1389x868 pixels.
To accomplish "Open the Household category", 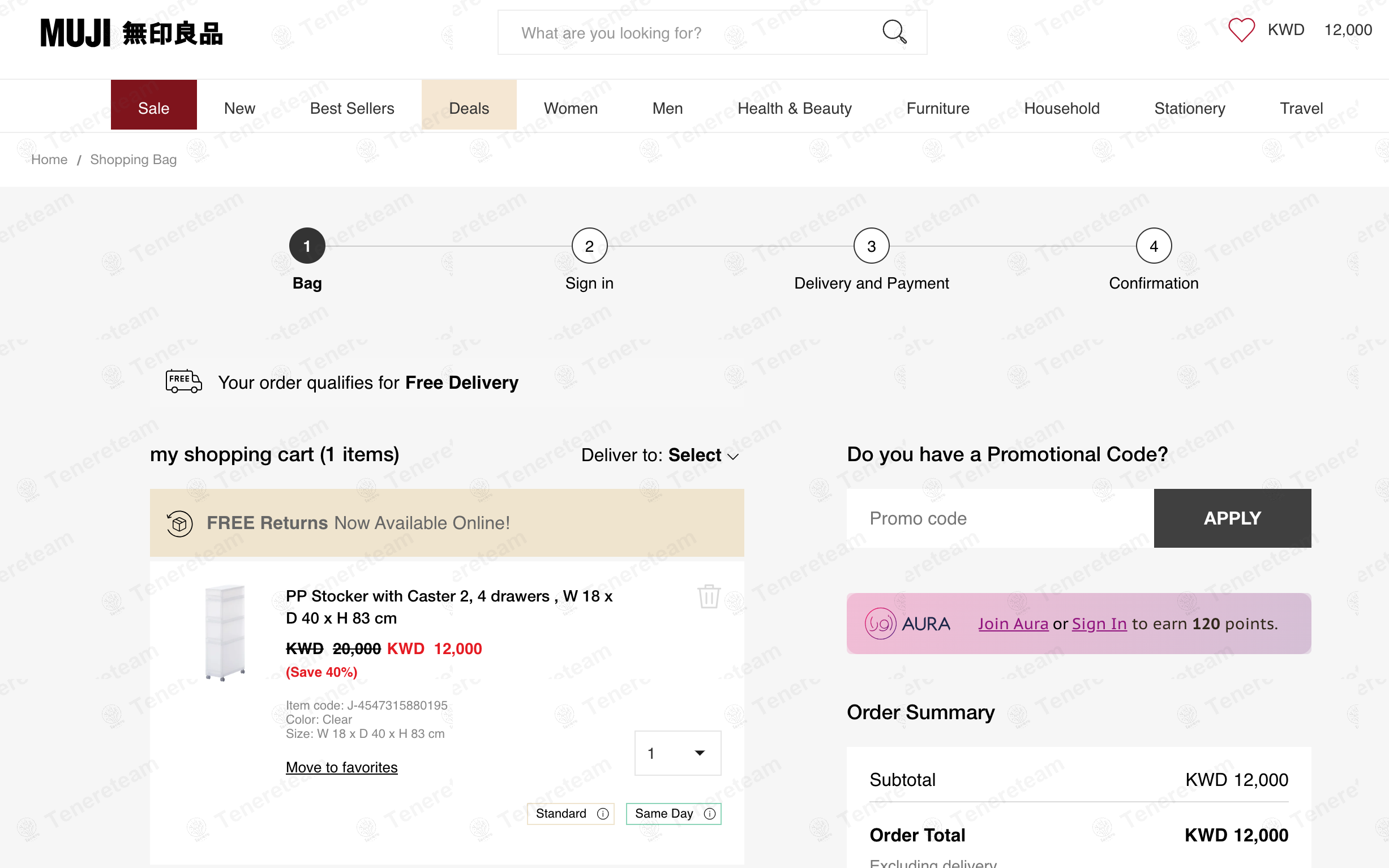I will 1062,108.
